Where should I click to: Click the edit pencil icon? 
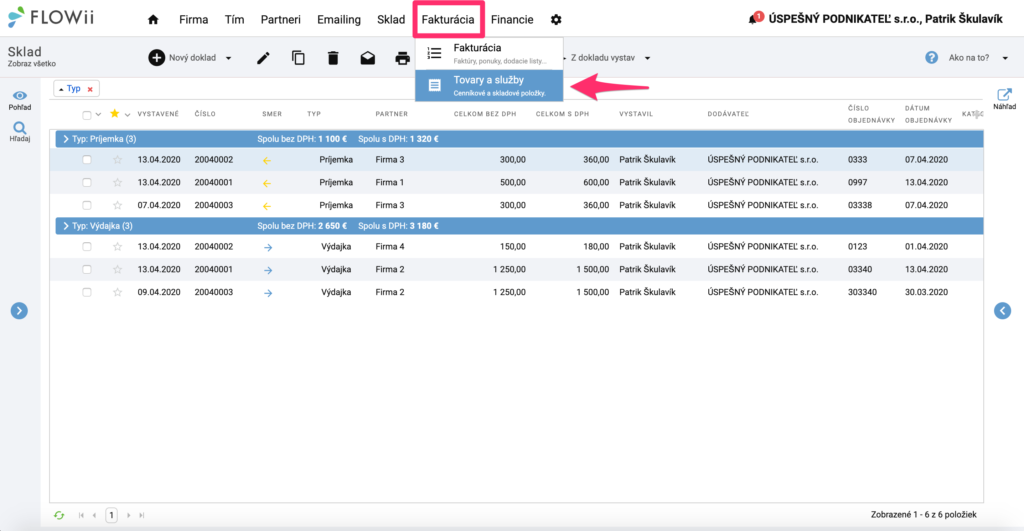263,58
